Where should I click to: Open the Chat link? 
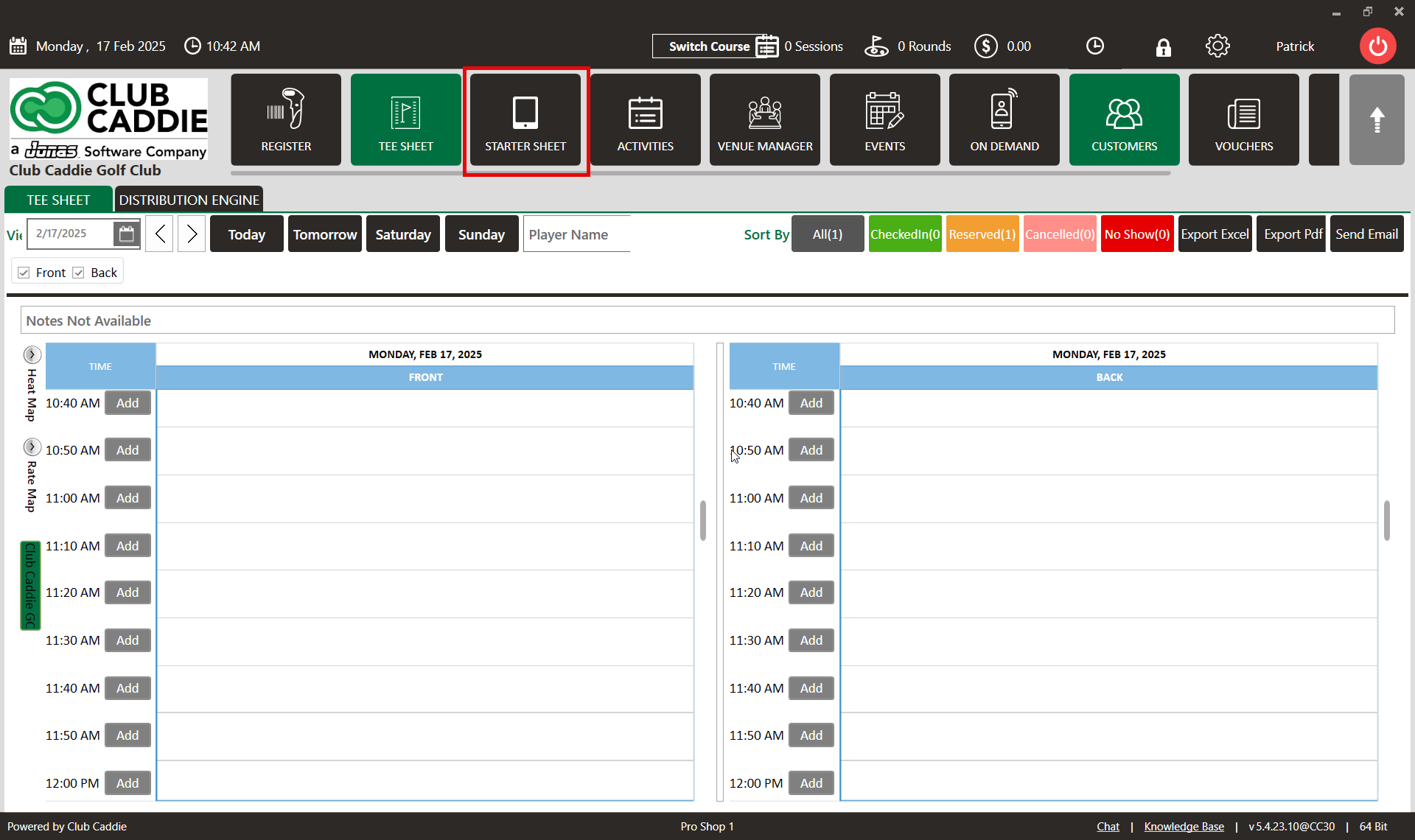coord(1108,827)
